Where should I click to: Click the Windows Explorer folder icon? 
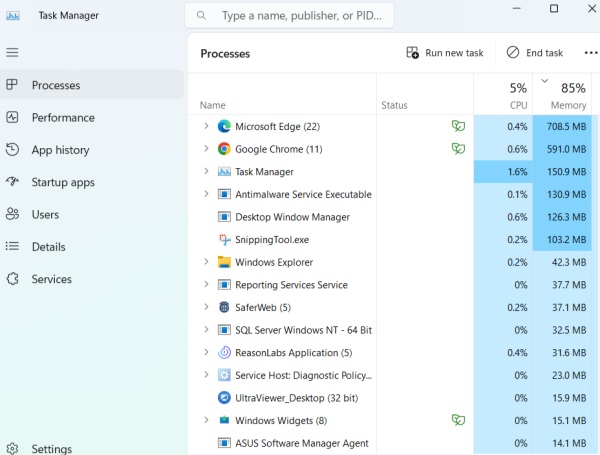(224, 262)
